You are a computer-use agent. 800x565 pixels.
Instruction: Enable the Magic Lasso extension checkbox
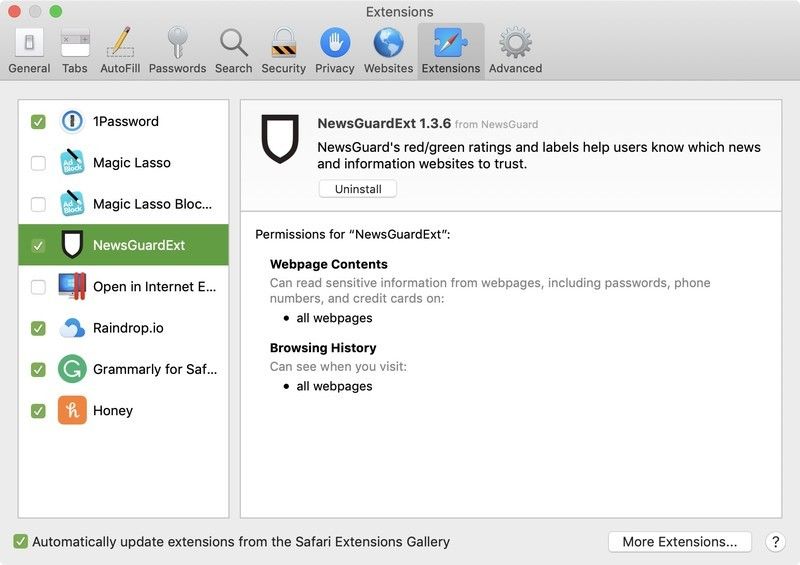tap(38, 163)
